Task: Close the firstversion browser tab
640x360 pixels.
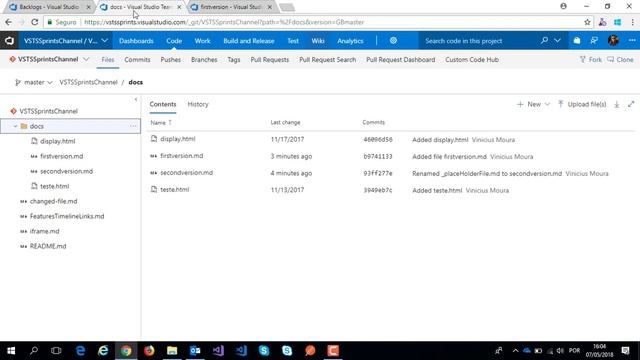Action: click(269, 7)
